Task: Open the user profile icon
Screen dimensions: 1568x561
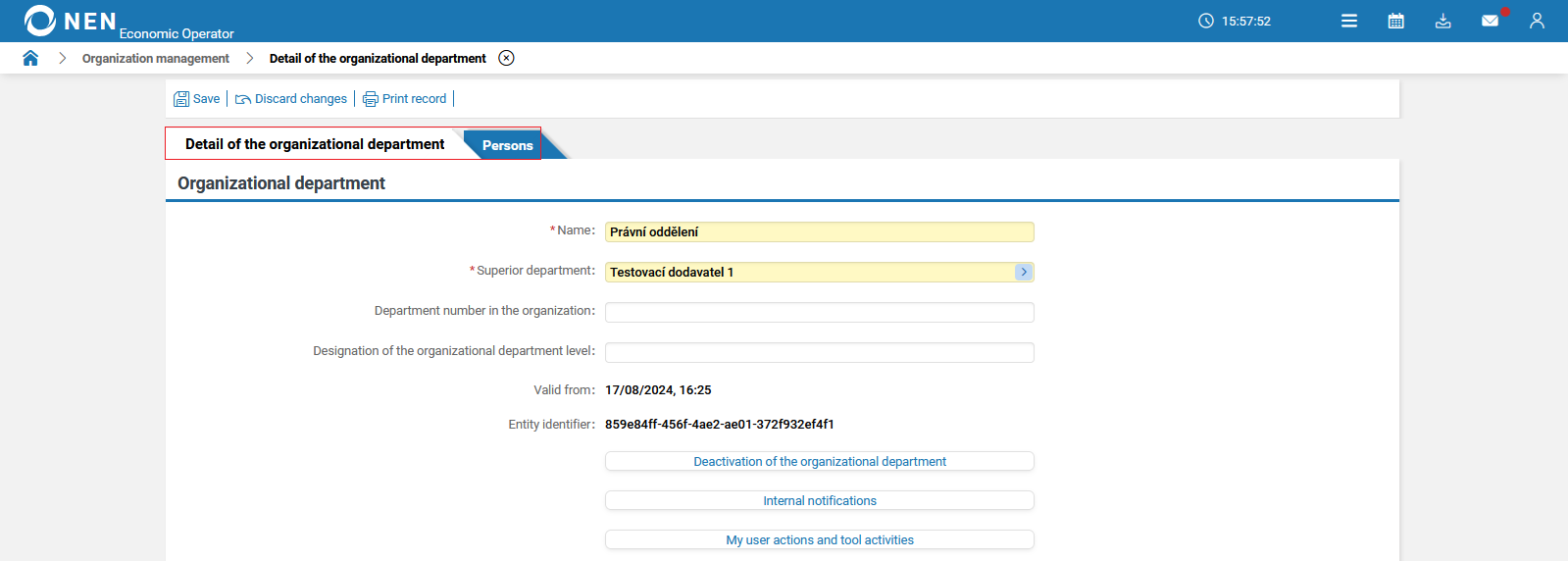Action: [1537, 21]
